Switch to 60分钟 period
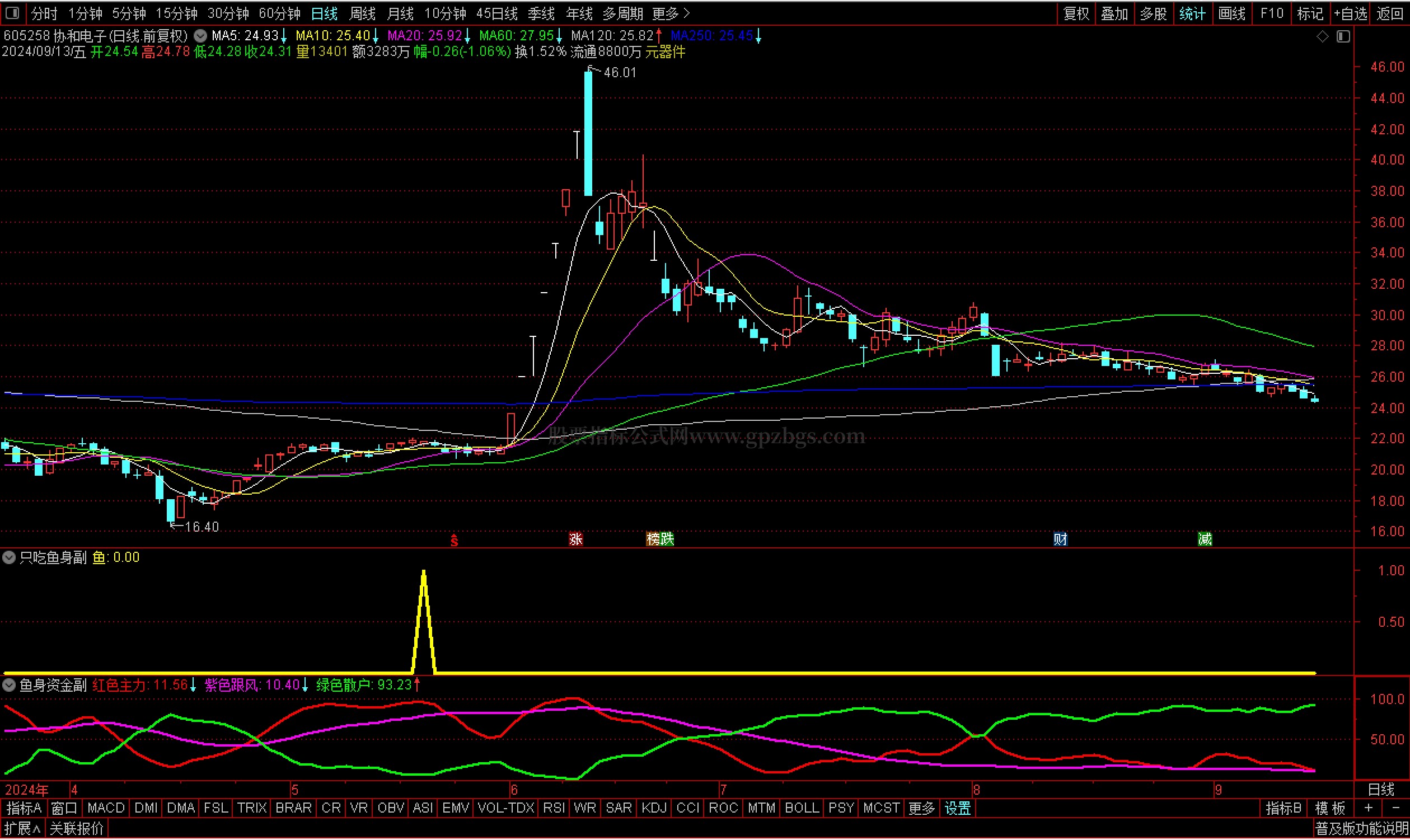This screenshot has height=840, width=1410. (280, 13)
